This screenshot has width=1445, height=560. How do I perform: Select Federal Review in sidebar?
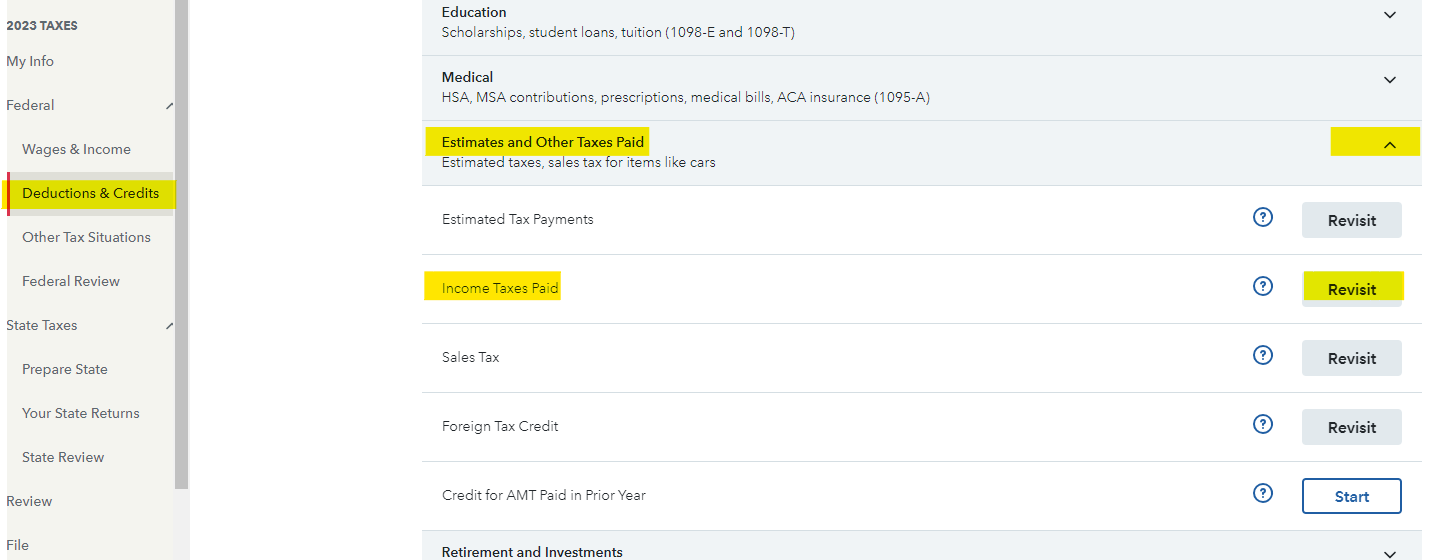click(71, 281)
